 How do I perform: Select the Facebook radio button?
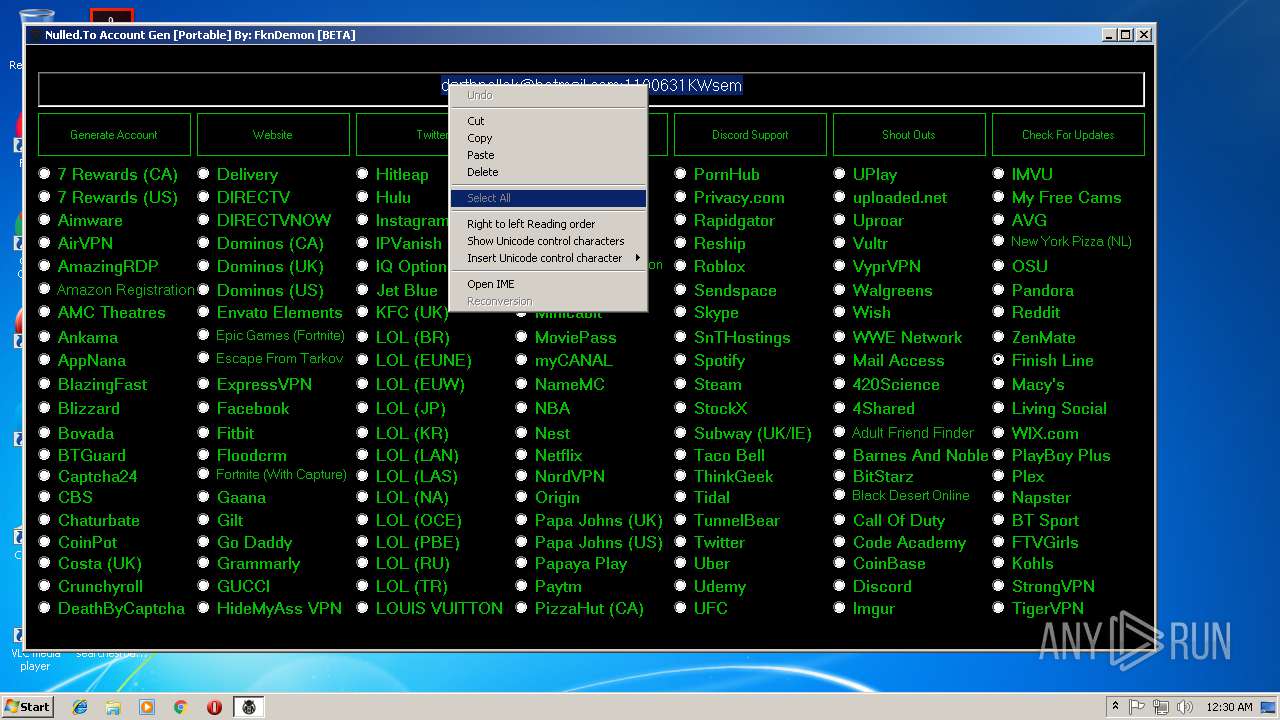[203, 408]
